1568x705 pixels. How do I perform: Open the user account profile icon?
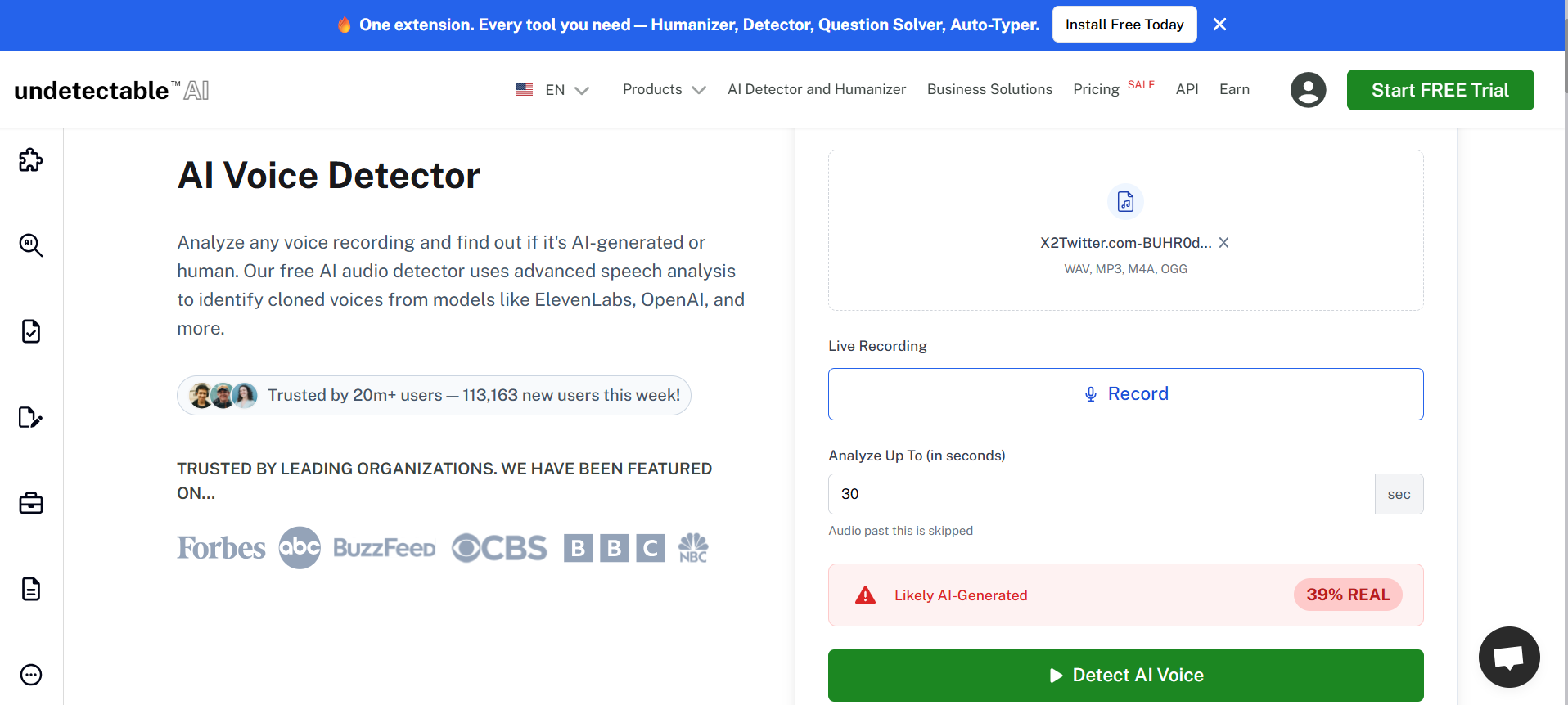[x=1308, y=90]
